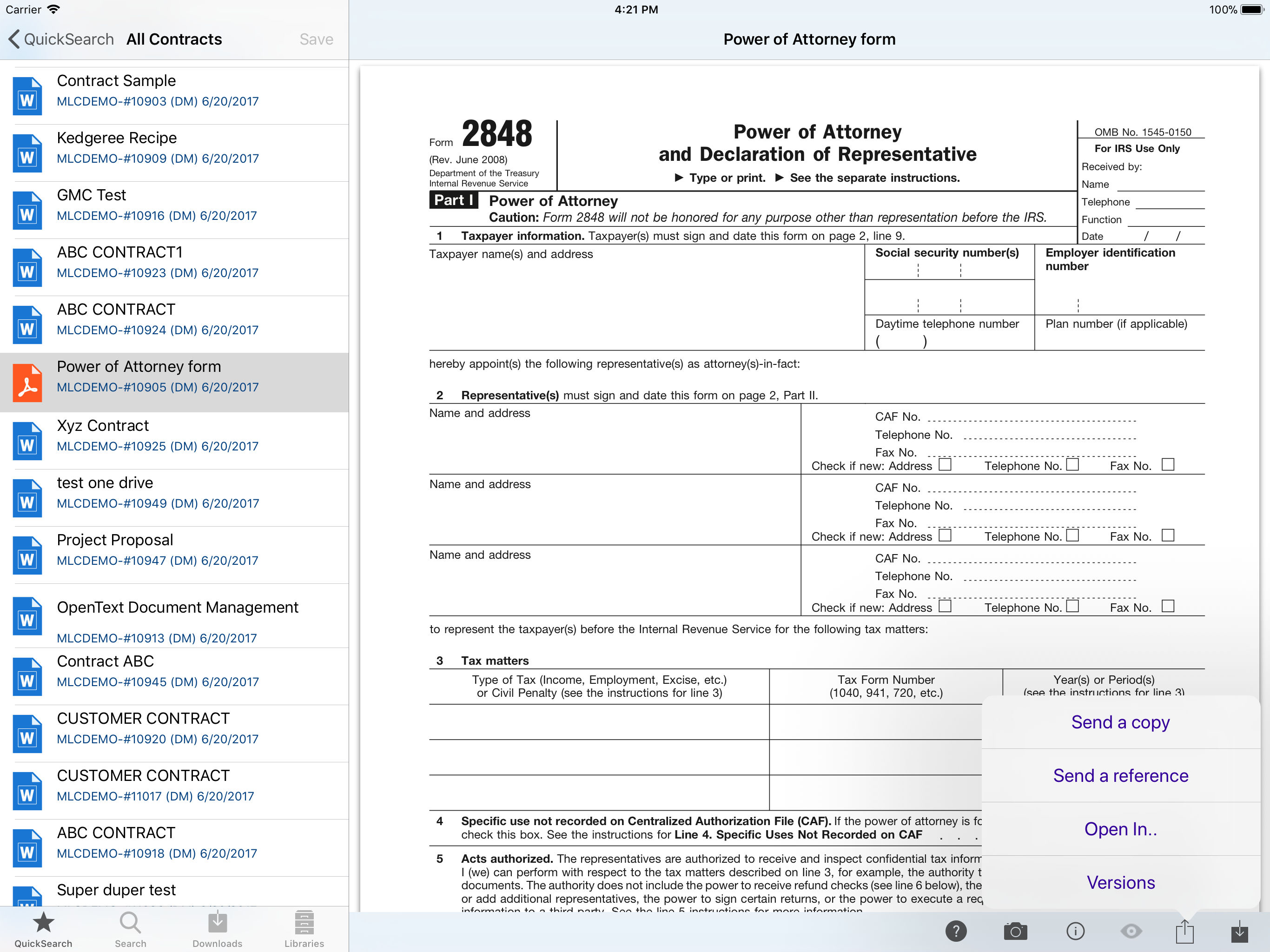Image resolution: width=1270 pixels, height=952 pixels.
Task: Open the QuickSearch star tab
Action: 43,930
